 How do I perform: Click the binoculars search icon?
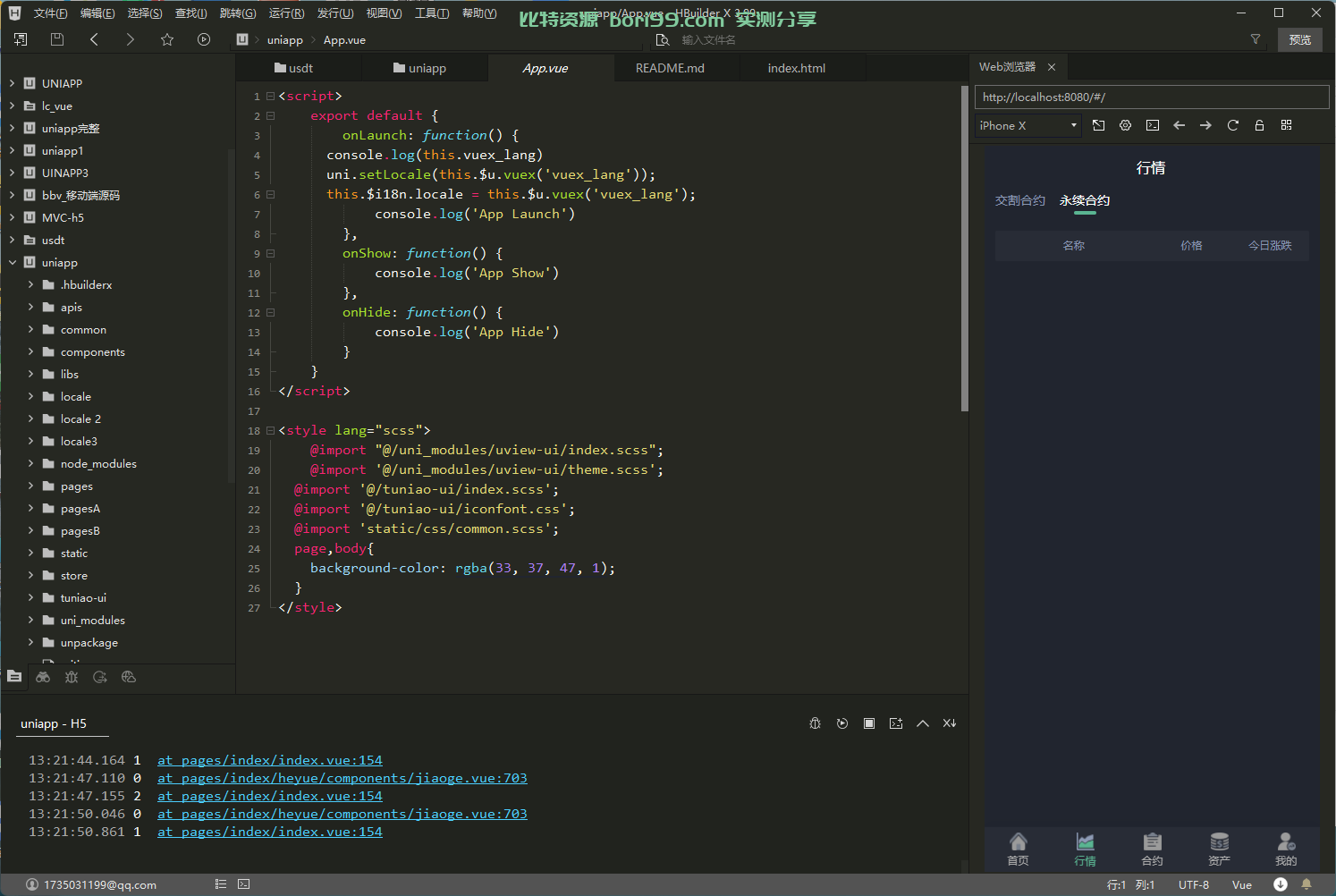[x=43, y=677]
